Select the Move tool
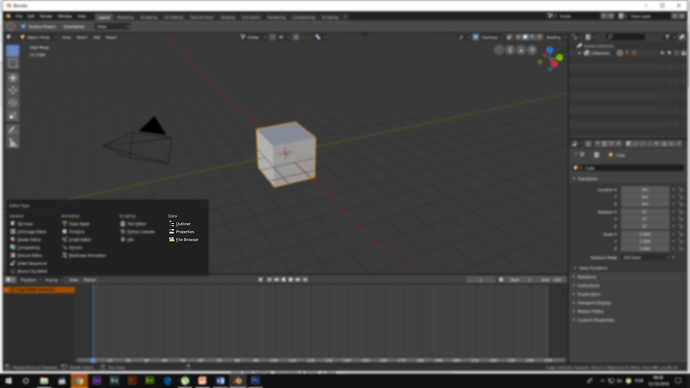 (13, 90)
